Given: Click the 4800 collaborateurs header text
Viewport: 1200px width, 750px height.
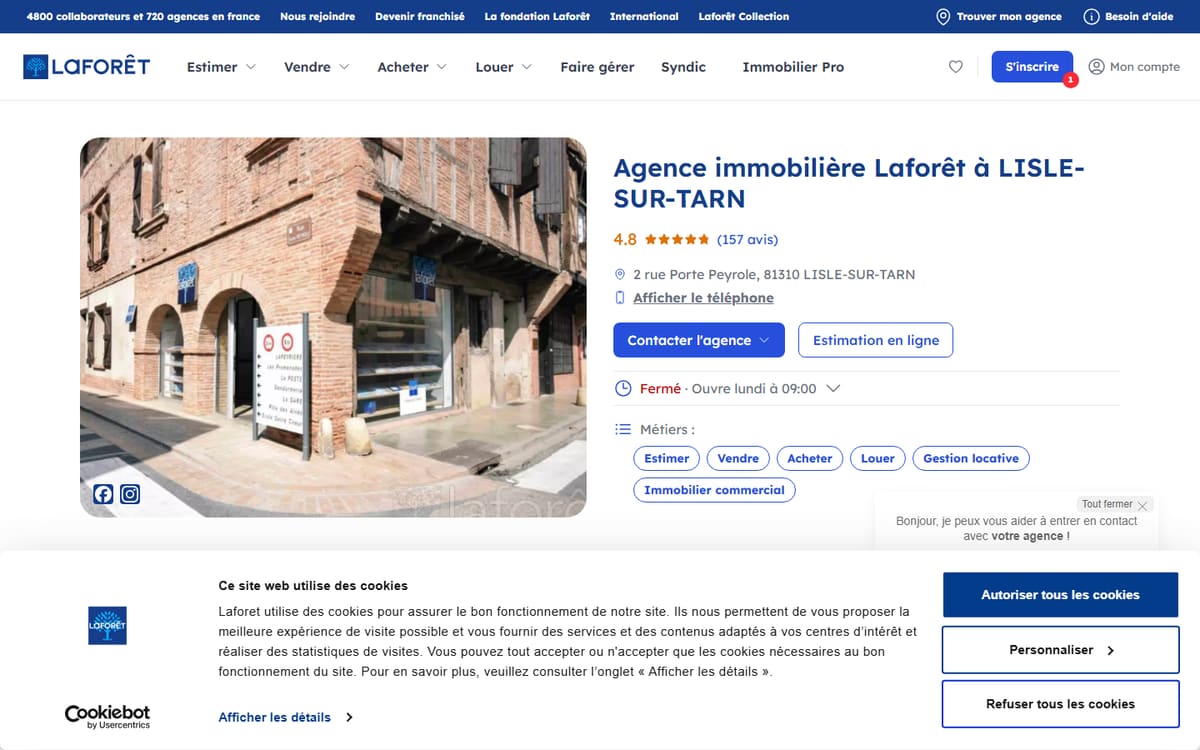Looking at the screenshot, I should coord(143,17).
